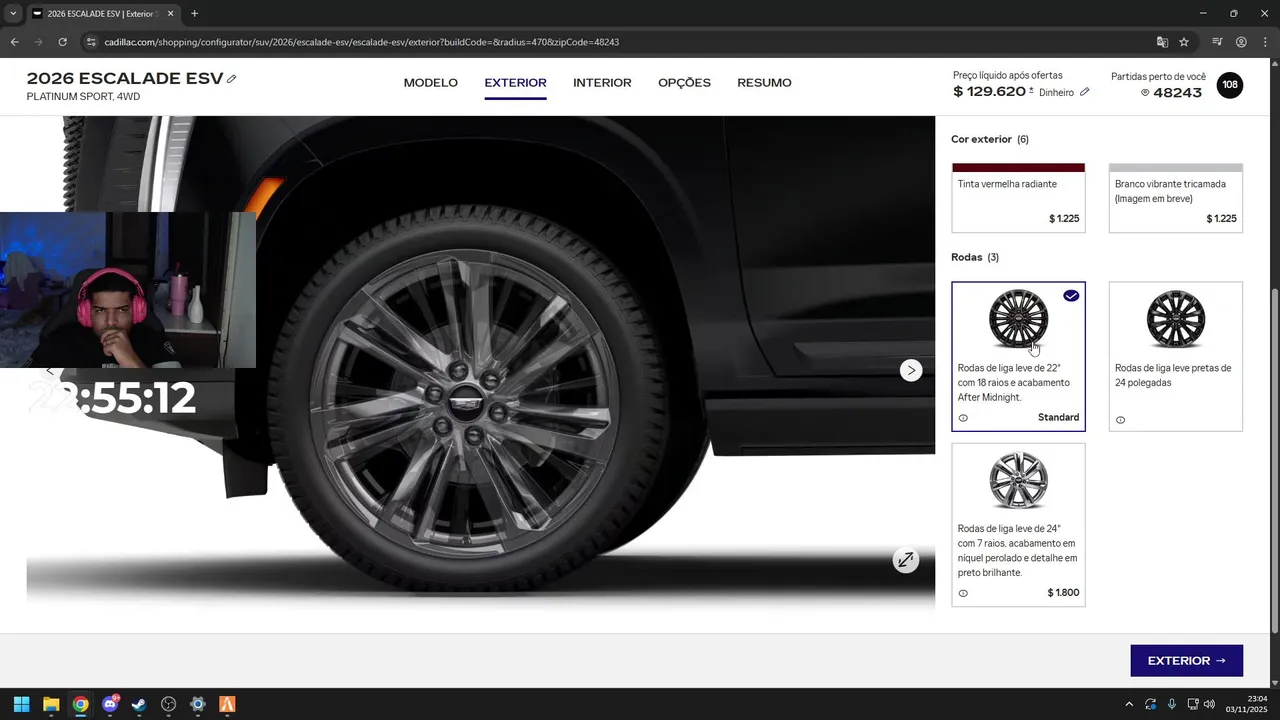The image size is (1280, 720).
Task: Click the eye icon beside zip 48243
Action: pos(1145,93)
